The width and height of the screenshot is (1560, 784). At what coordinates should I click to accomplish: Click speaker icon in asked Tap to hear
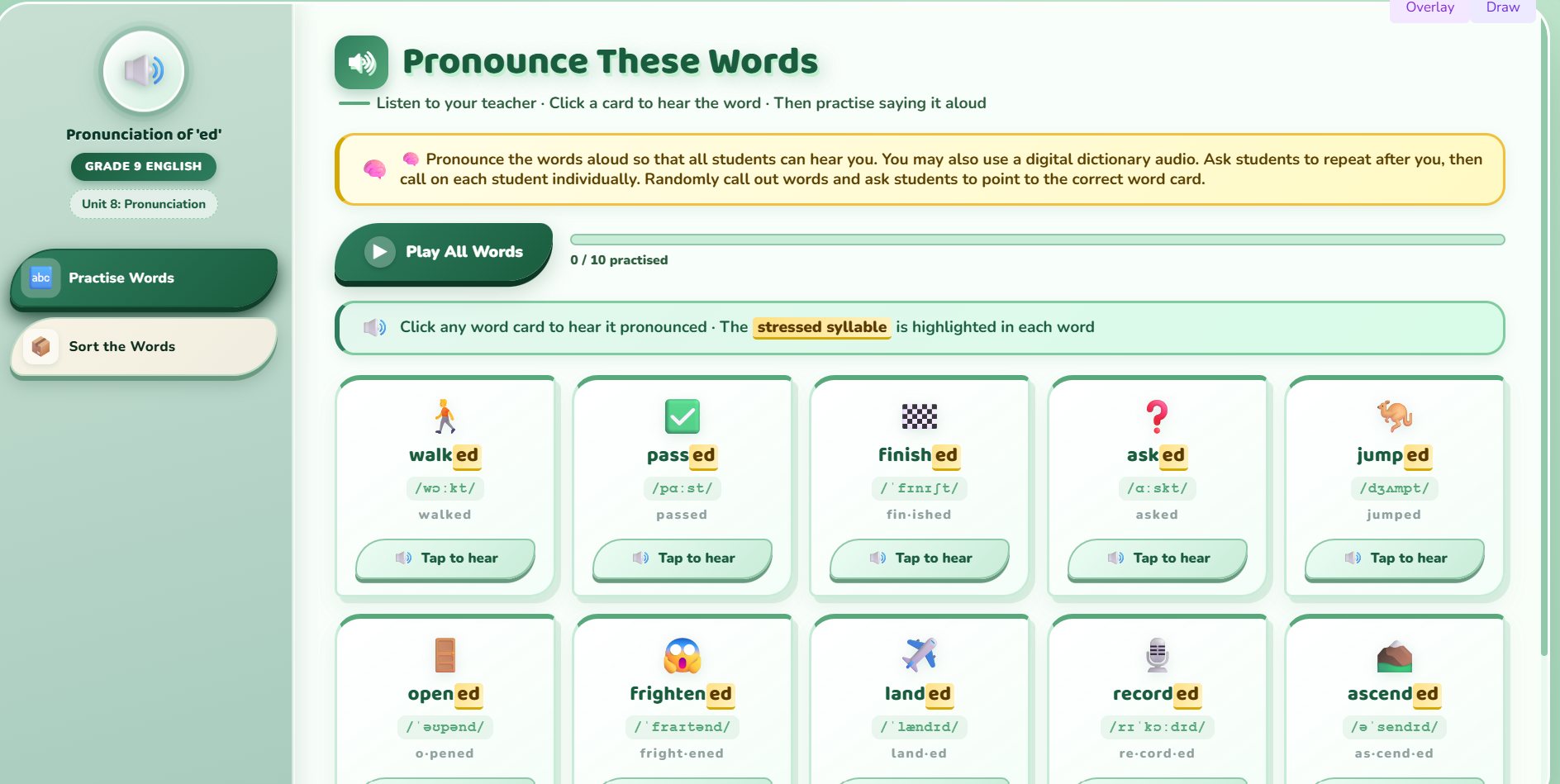coord(1115,558)
